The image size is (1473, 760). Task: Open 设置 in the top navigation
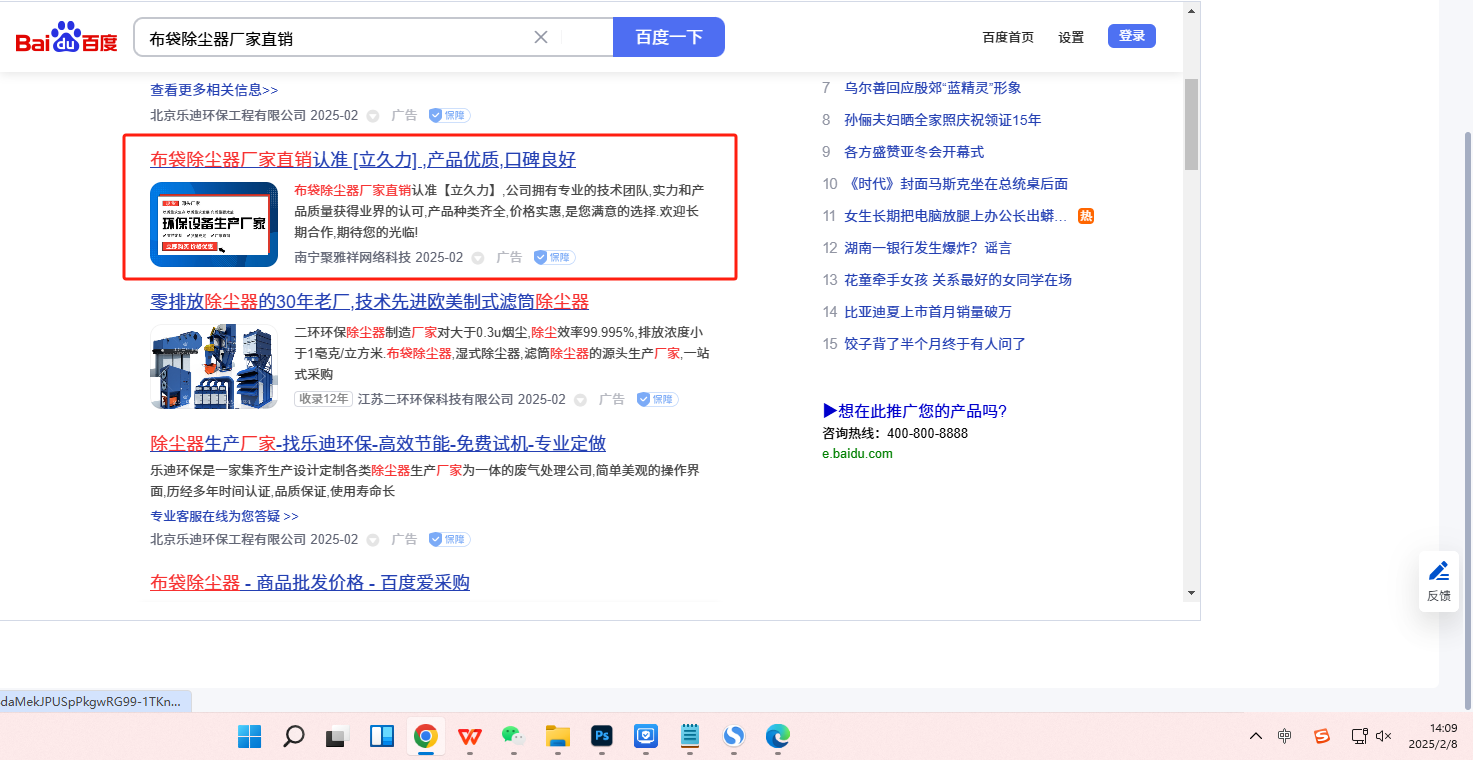pyautogui.click(x=1071, y=37)
